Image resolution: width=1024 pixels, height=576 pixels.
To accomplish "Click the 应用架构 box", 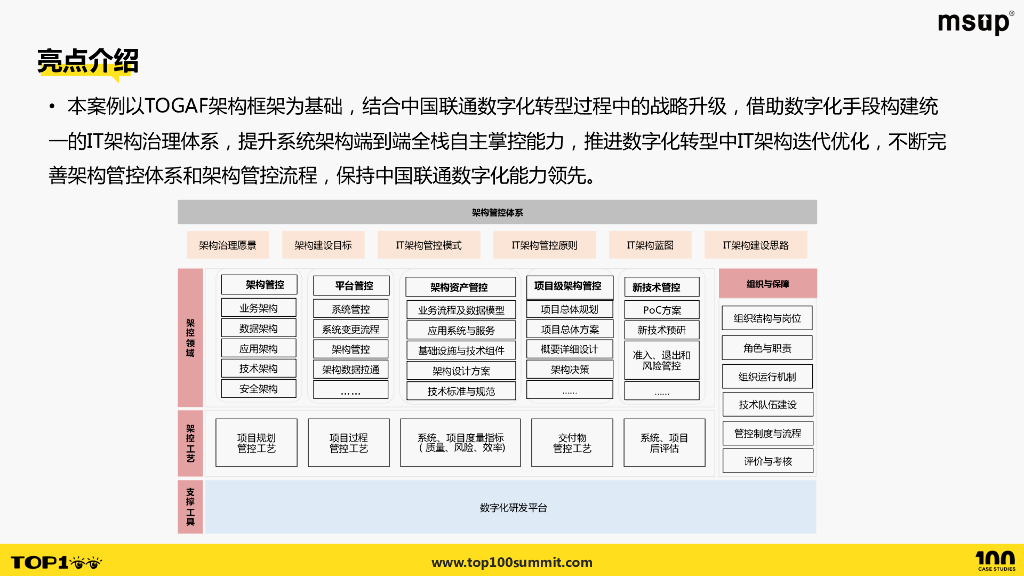I will (259, 349).
